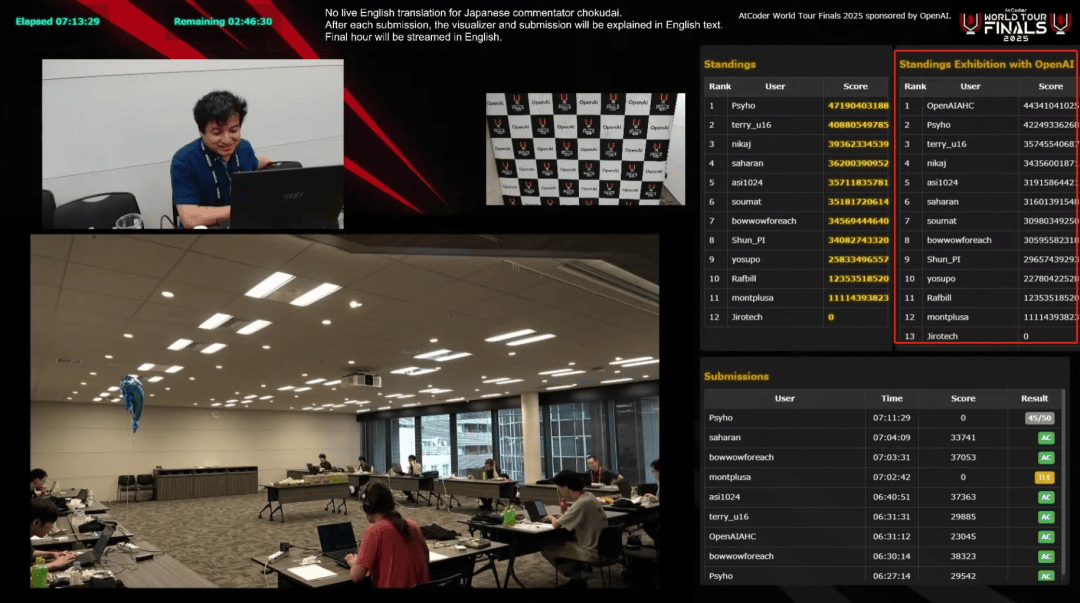The height and width of the screenshot is (603, 1080).
Task: Click the AC badge on the 06:30:14 submission
Action: click(1046, 556)
